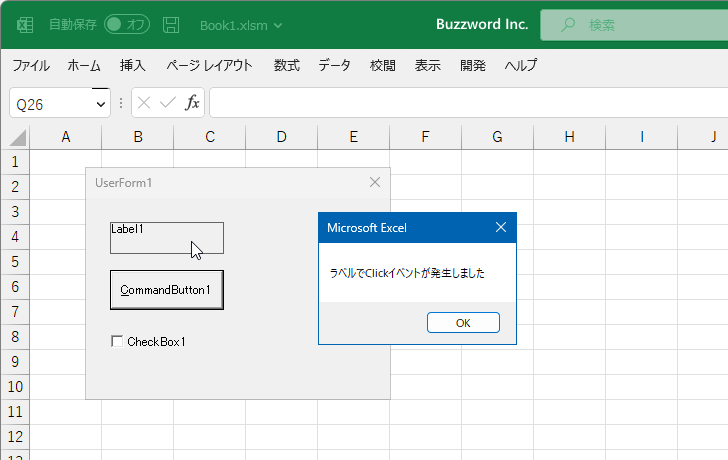
Task: Select column F header
Action: [x=425, y=137]
